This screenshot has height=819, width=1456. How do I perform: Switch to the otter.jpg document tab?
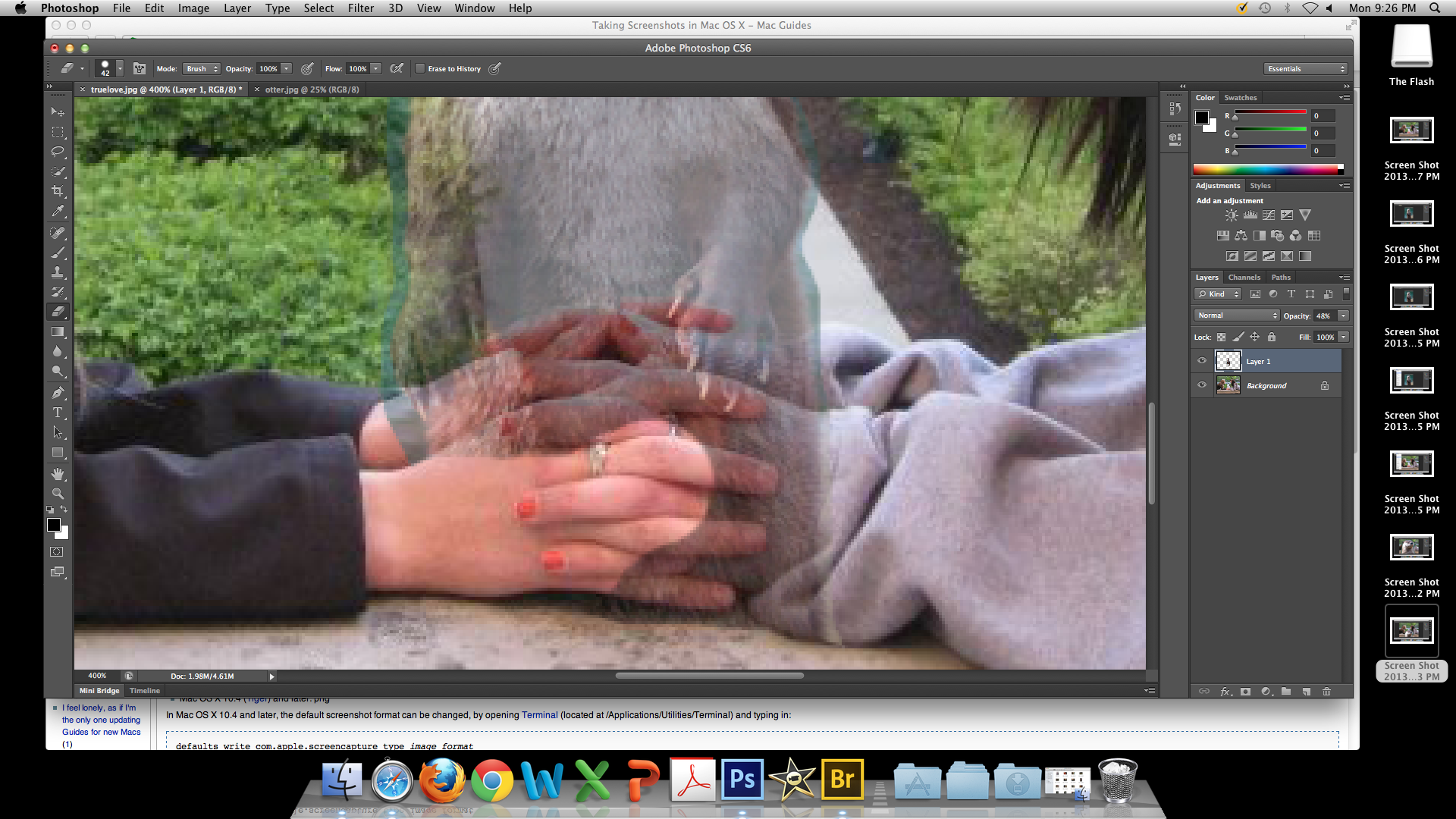312,89
